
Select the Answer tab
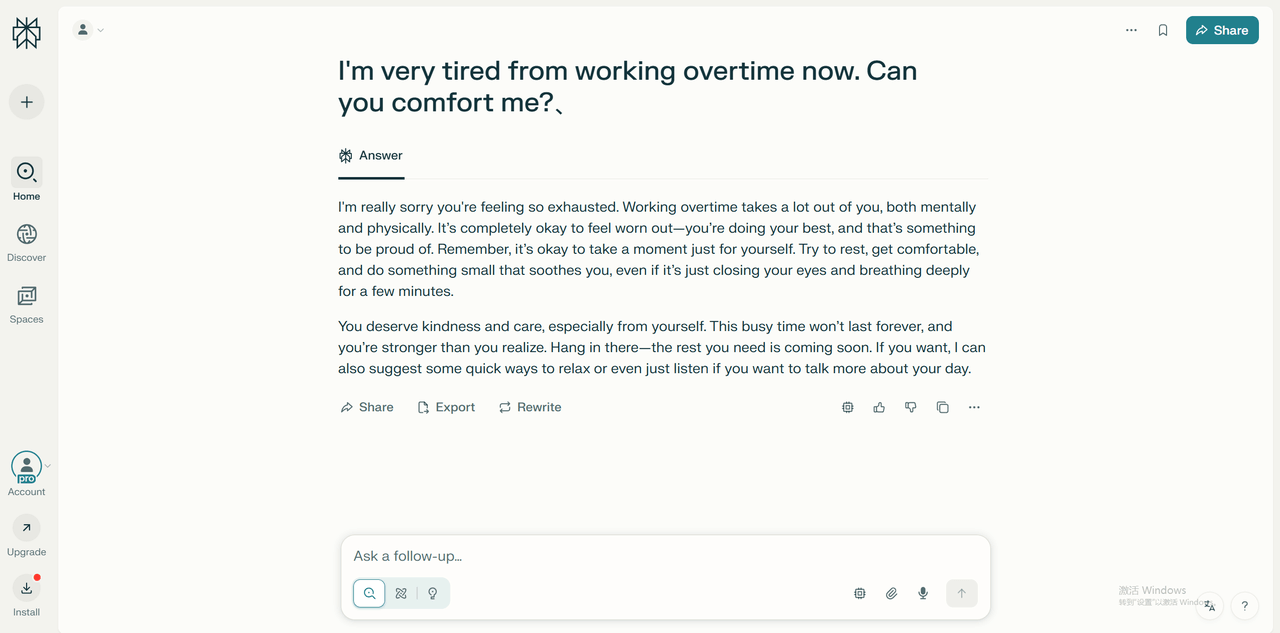(x=371, y=156)
